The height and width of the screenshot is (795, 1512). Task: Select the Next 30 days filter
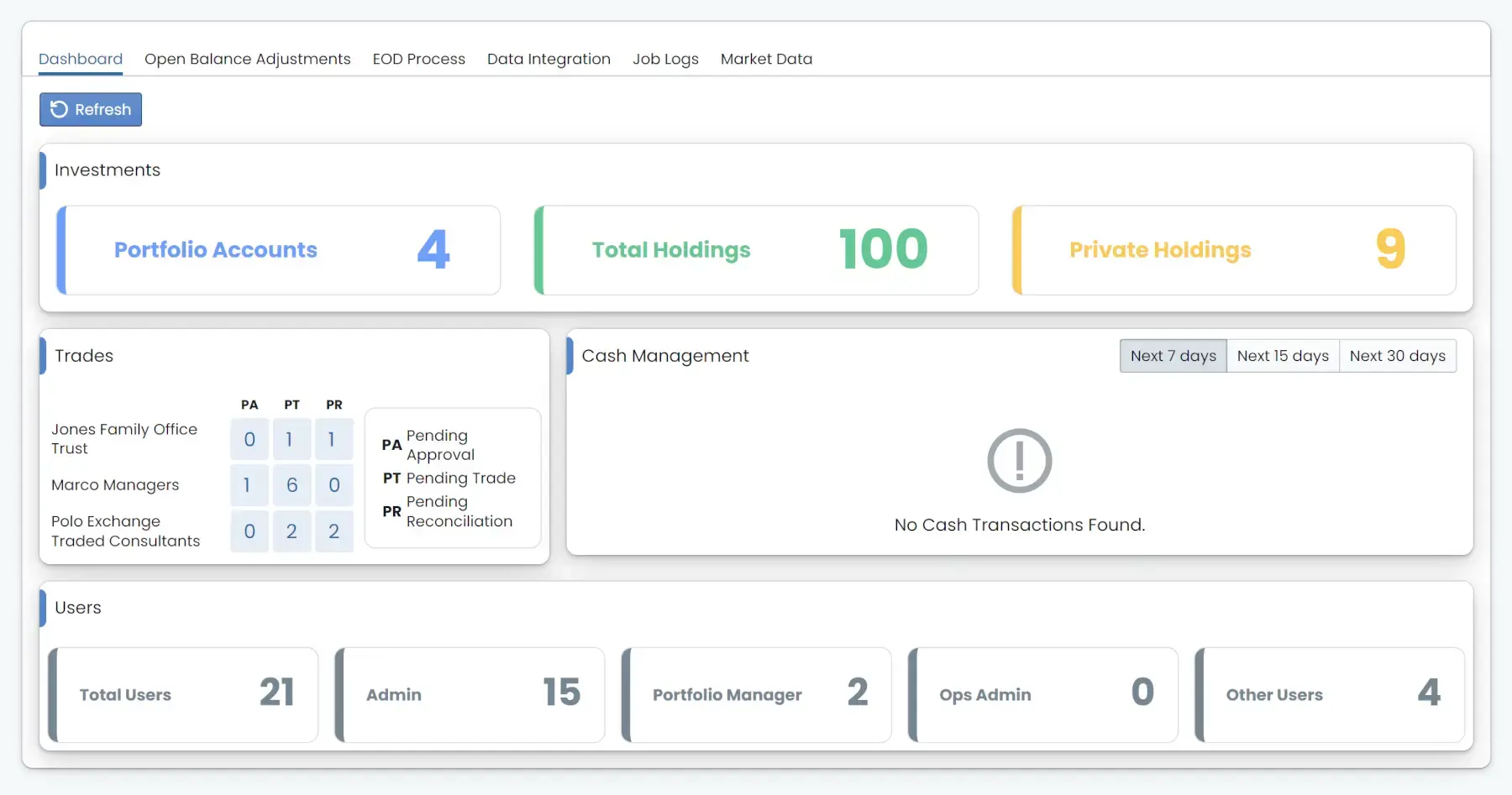[x=1397, y=356]
